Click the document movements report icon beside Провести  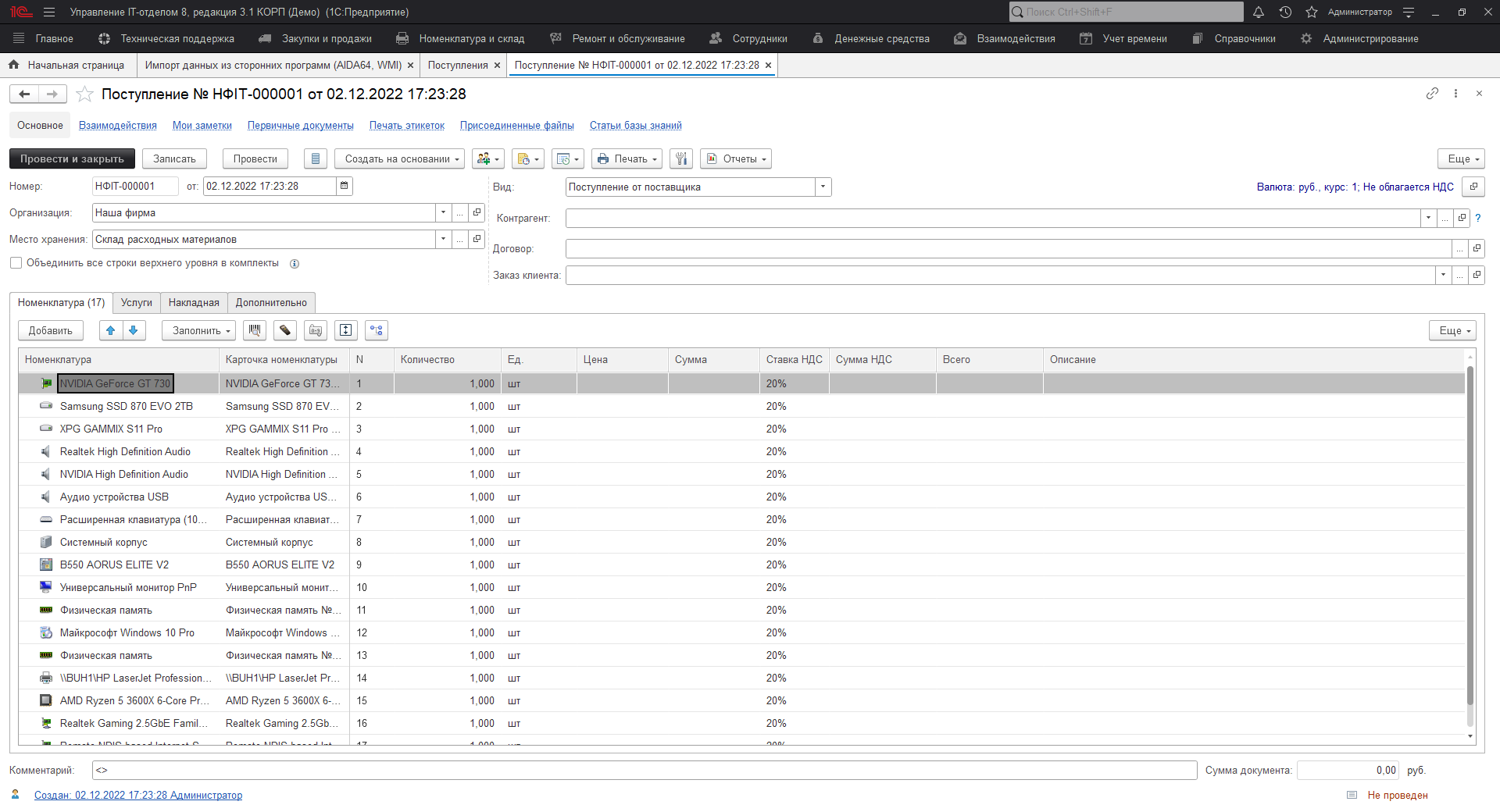pyautogui.click(x=315, y=158)
